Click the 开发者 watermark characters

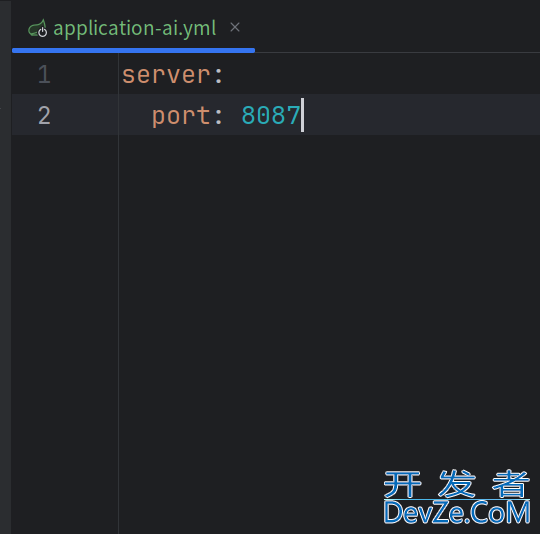click(457, 484)
